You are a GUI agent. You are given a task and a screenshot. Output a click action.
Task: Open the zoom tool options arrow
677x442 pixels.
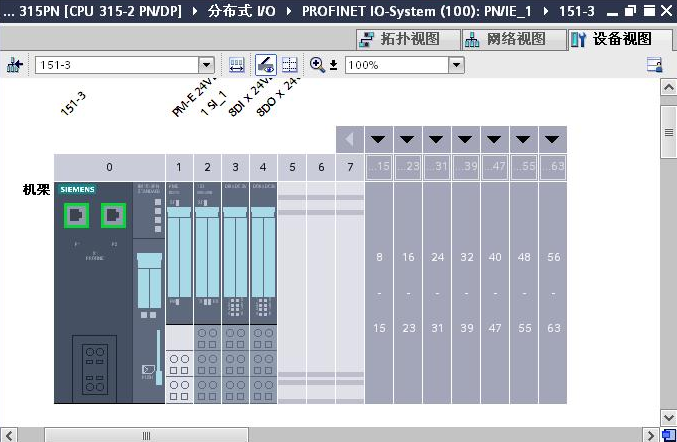click(x=331, y=66)
